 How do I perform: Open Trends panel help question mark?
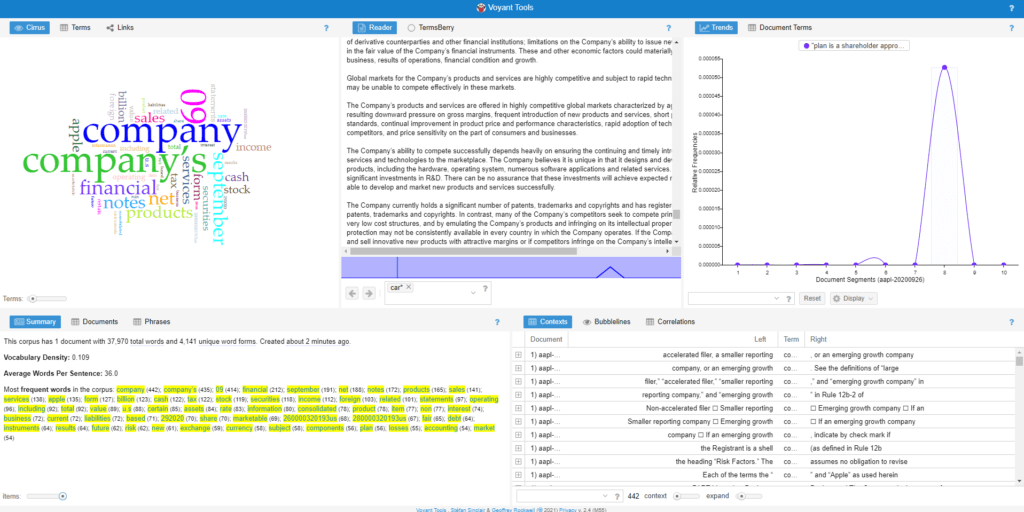click(x=1011, y=28)
